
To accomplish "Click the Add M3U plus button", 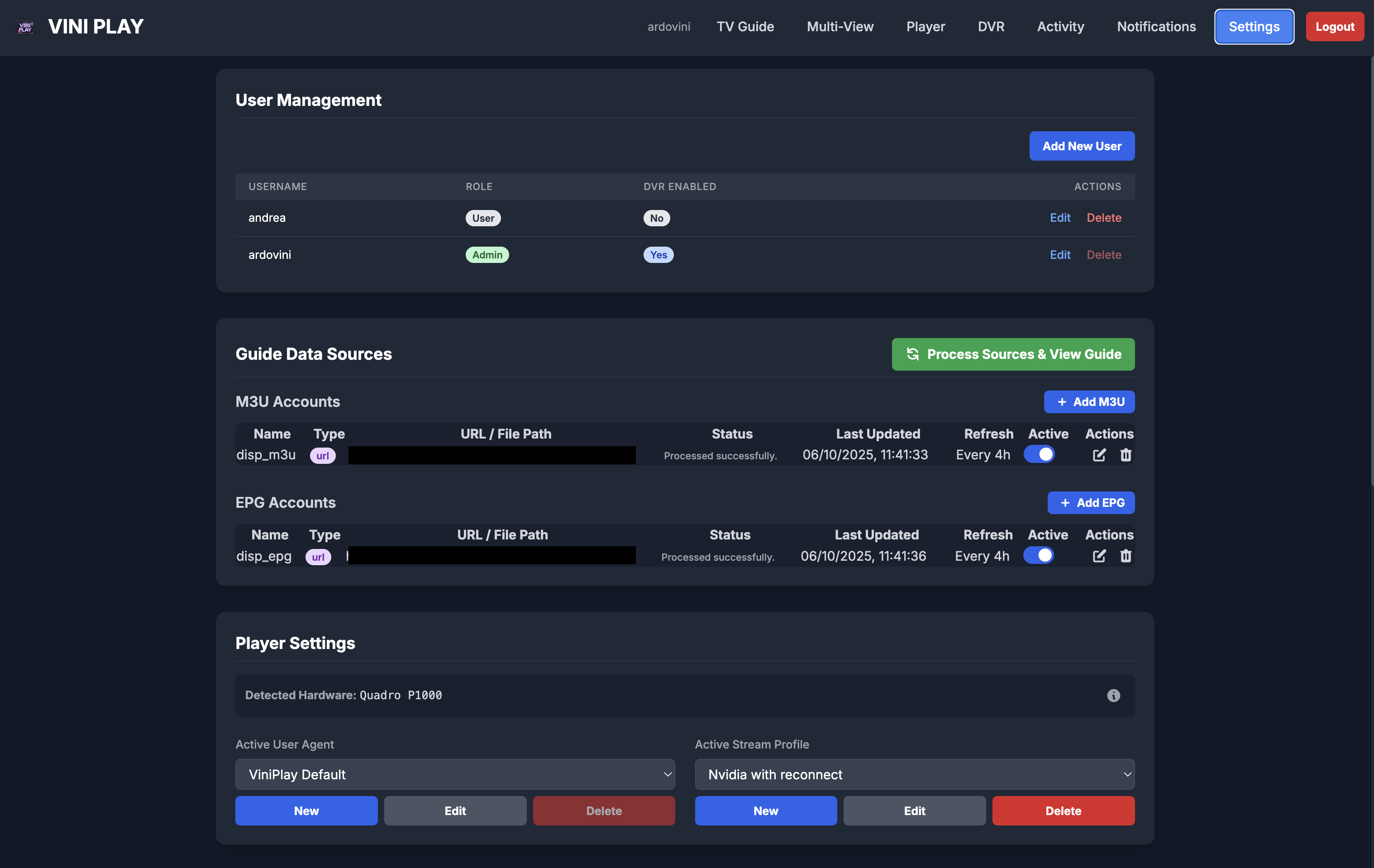I will point(1089,402).
